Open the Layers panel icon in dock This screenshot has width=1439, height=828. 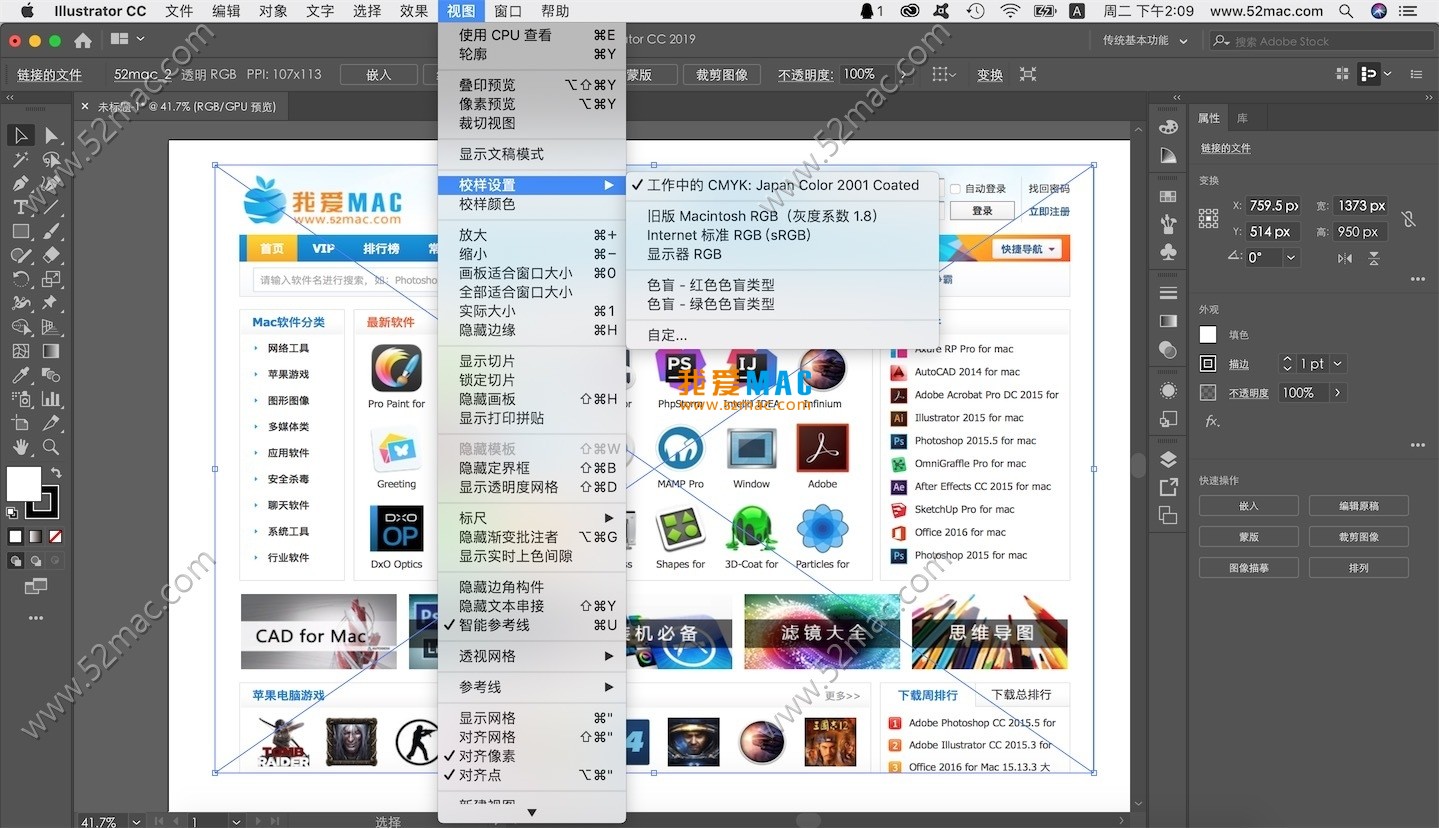point(1168,459)
